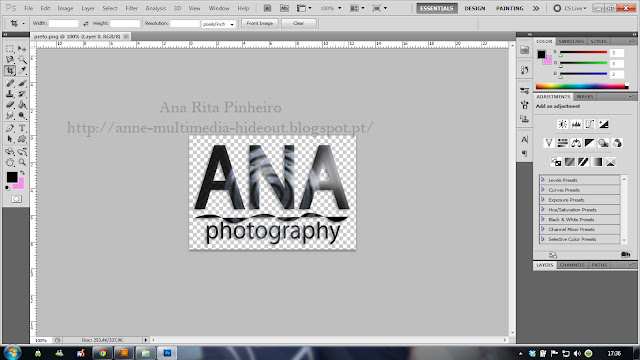Open the Arrange Documents dropdown
Image resolution: width=640 pixels, height=360 pixels.
tap(357, 8)
